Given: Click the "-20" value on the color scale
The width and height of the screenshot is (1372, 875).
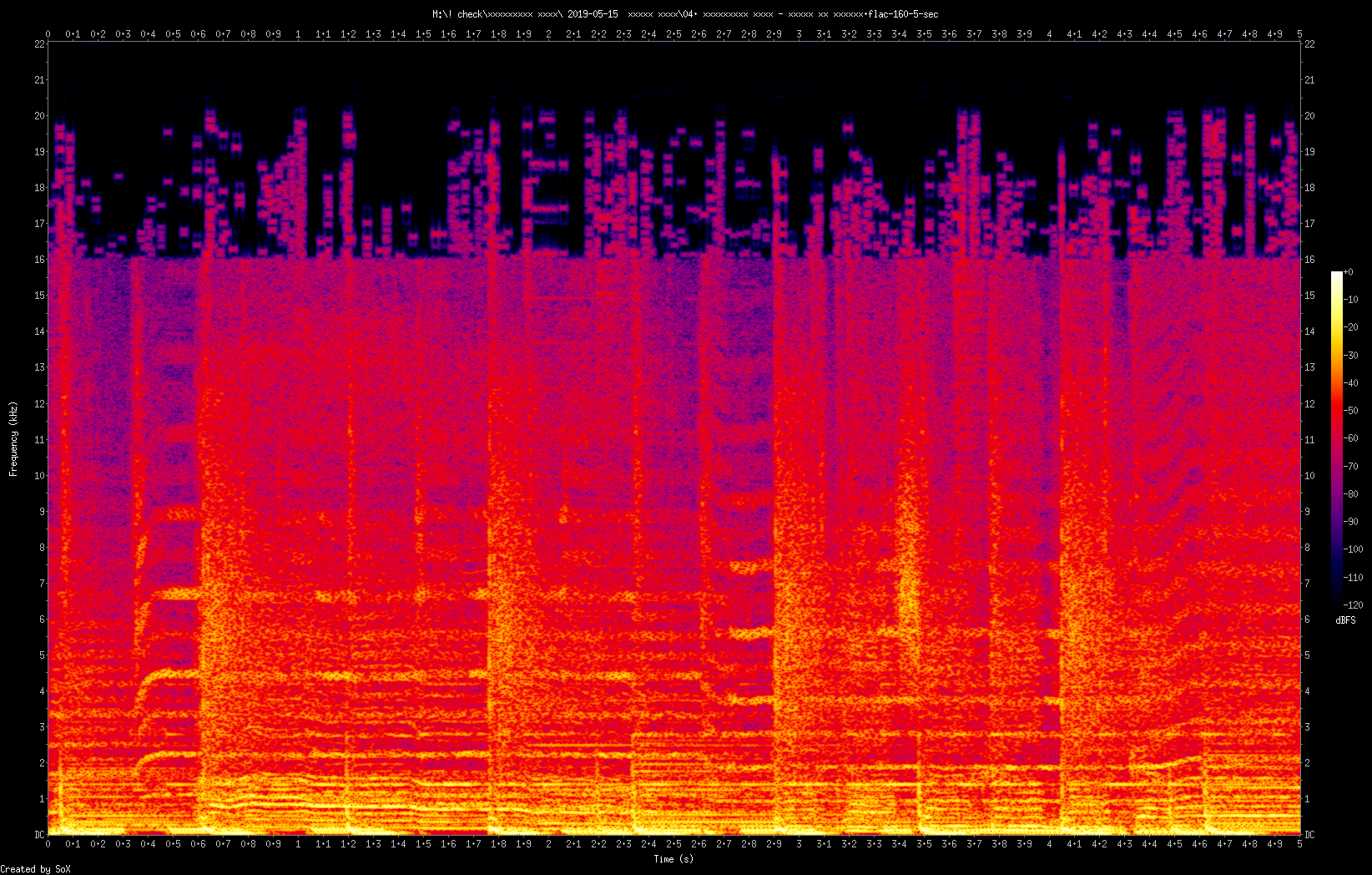Looking at the screenshot, I should coord(1351,327).
